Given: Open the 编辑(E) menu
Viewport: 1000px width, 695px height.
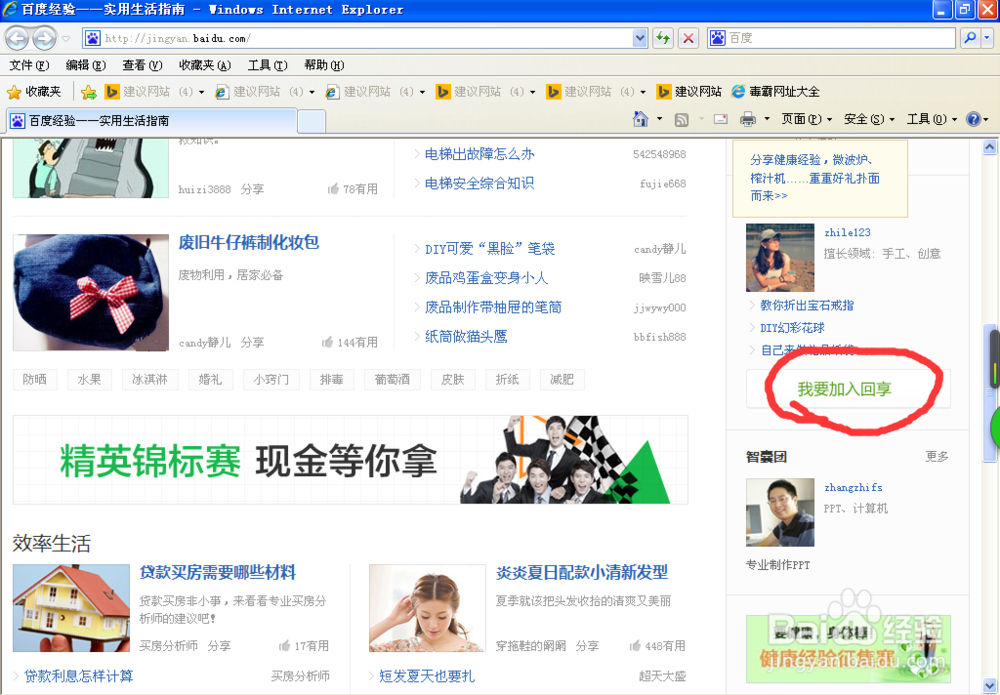Looking at the screenshot, I should click(85, 65).
